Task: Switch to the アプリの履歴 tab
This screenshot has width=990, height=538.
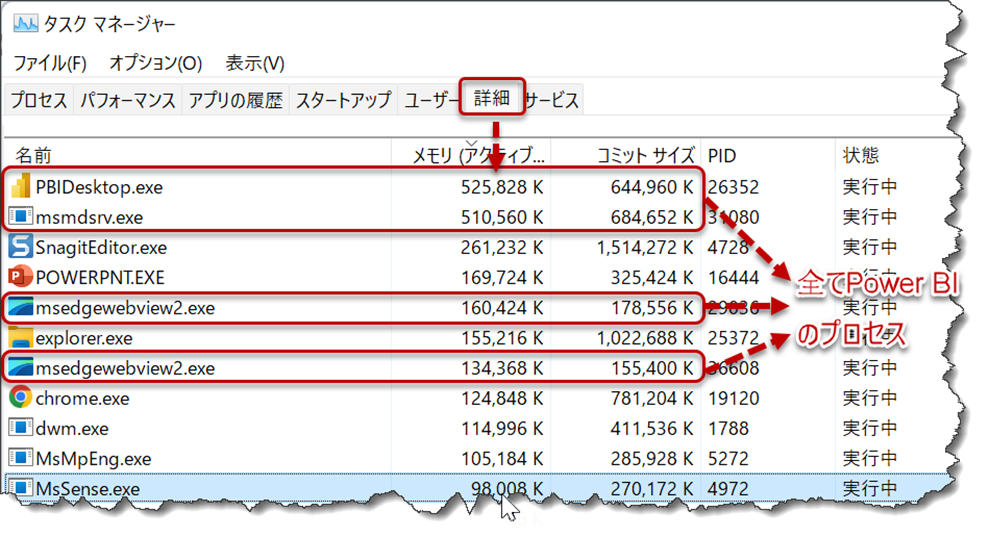Action: [x=236, y=100]
